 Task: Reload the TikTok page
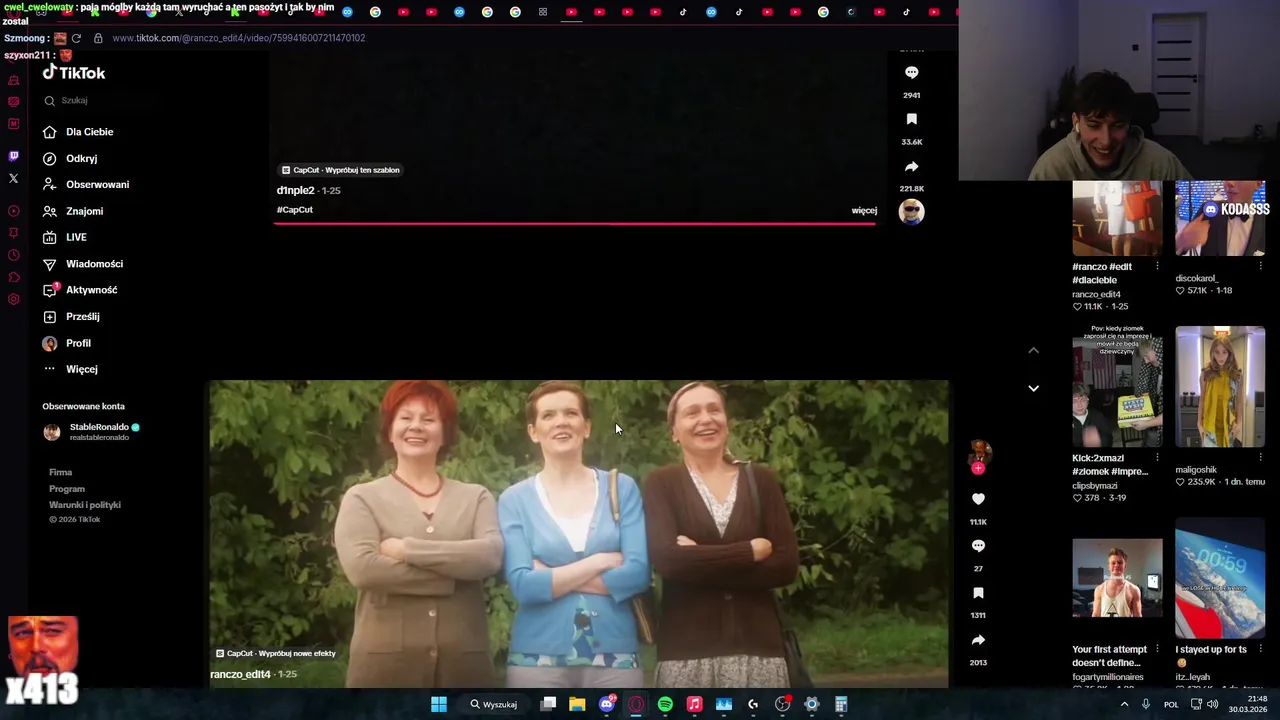tap(76, 38)
